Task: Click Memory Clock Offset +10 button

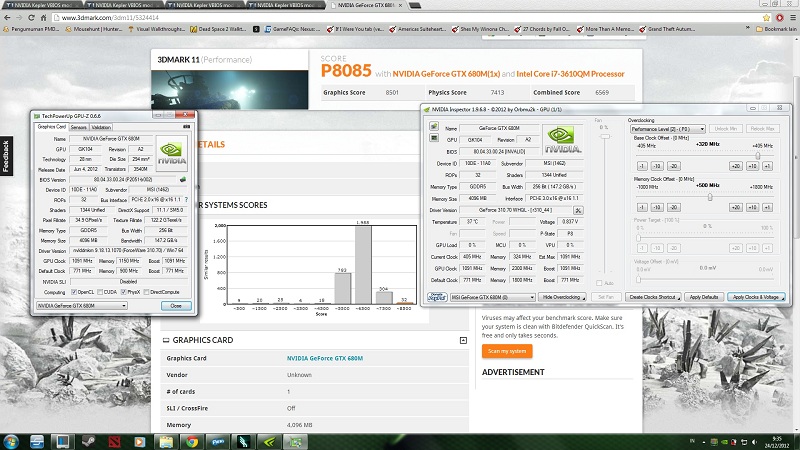Action: click(x=752, y=208)
